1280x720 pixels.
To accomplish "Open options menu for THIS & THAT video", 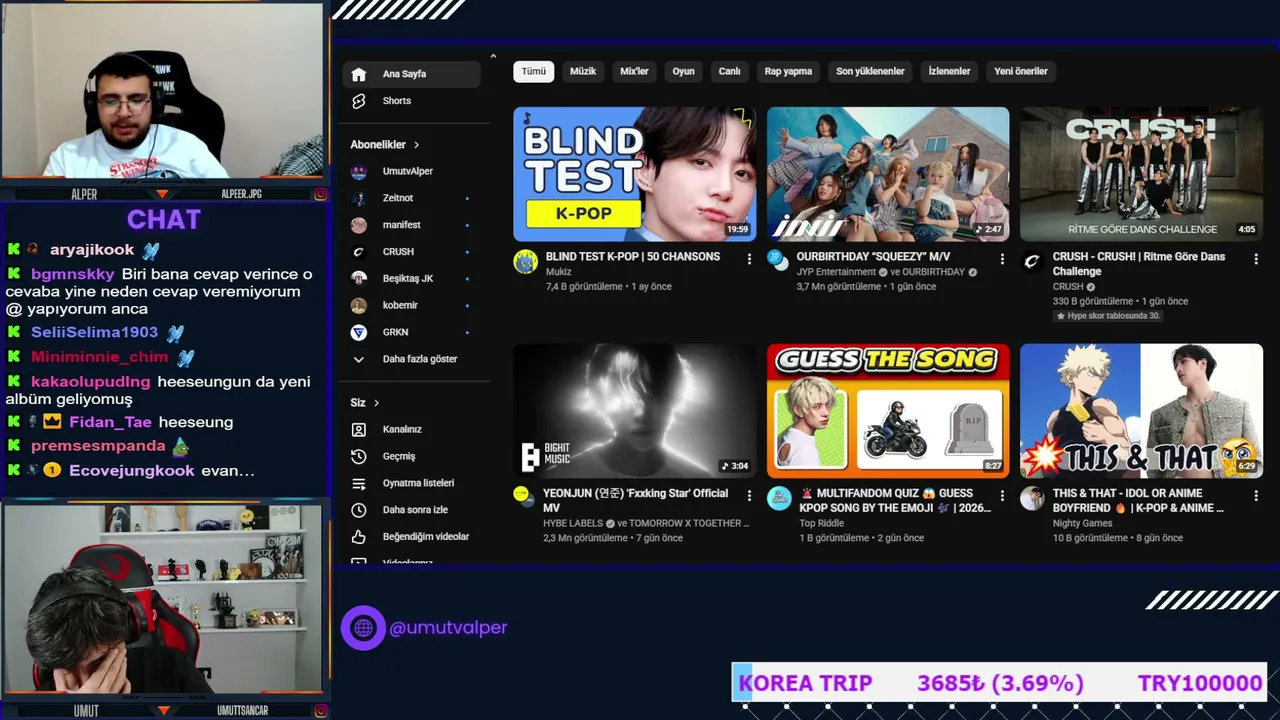I will coord(1256,495).
